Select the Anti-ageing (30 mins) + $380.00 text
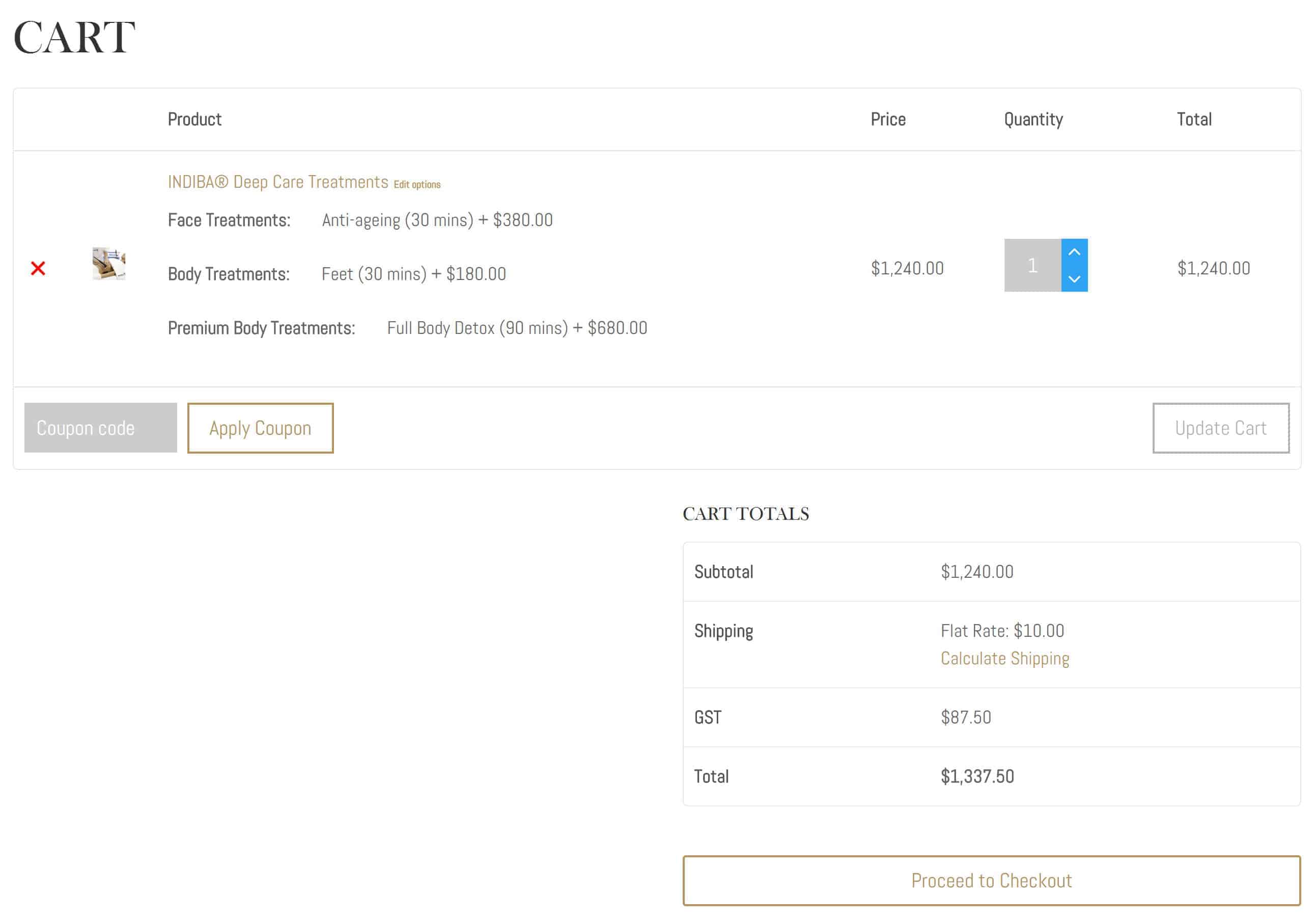Viewport: 1315px width, 924px height. (438, 220)
